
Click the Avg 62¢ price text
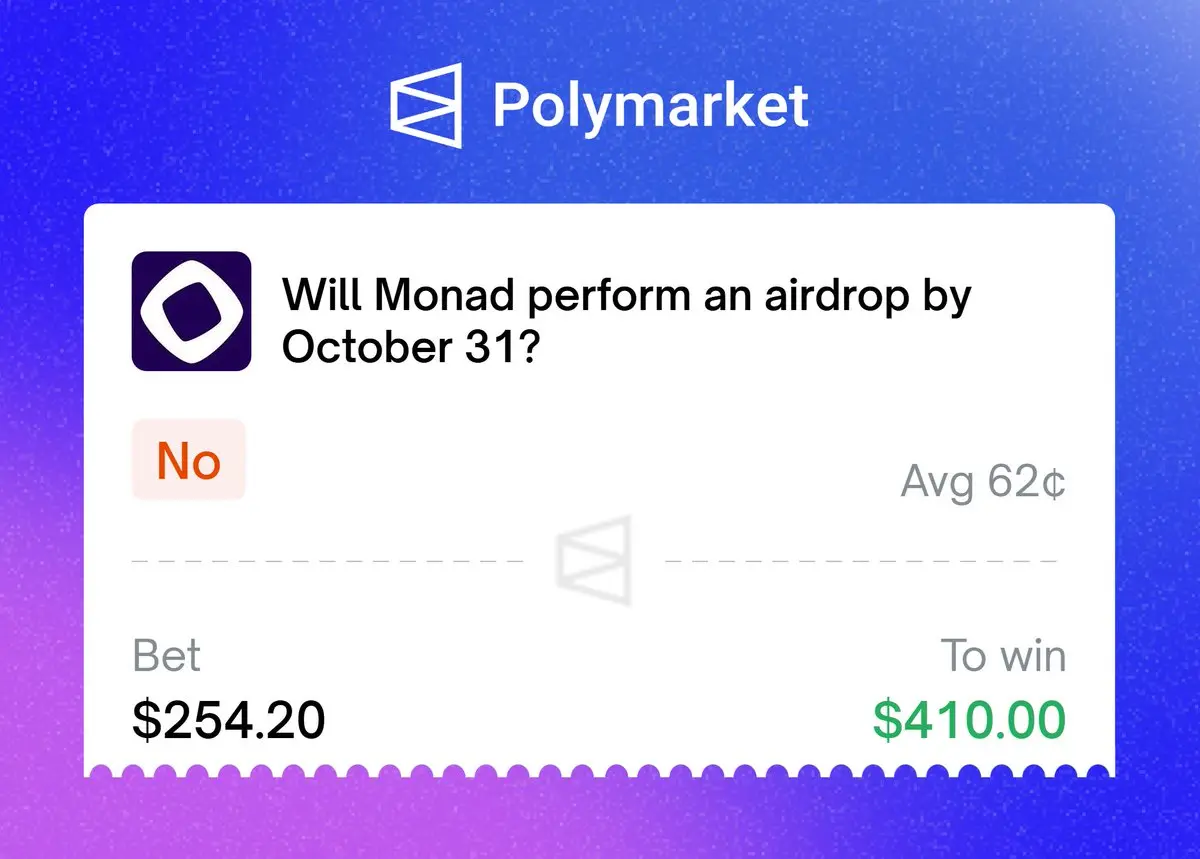click(983, 483)
